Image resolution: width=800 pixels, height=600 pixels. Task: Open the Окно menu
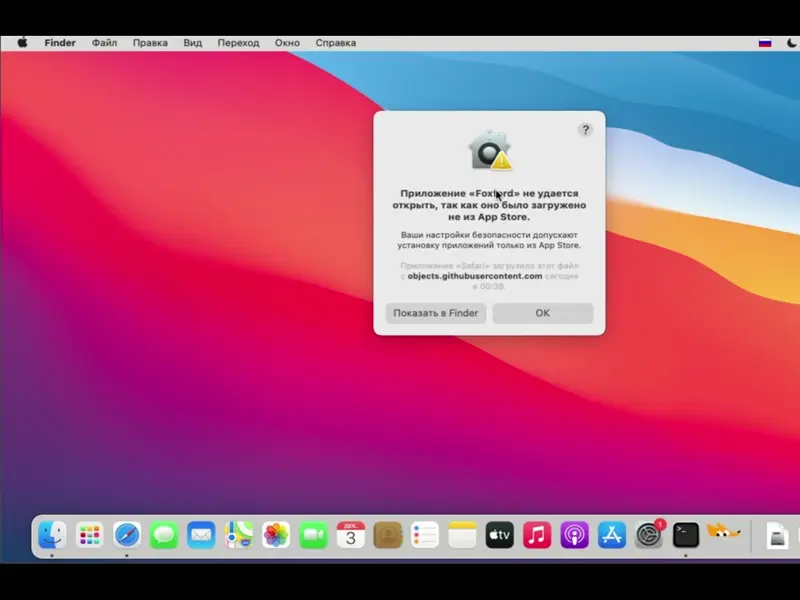coord(287,43)
